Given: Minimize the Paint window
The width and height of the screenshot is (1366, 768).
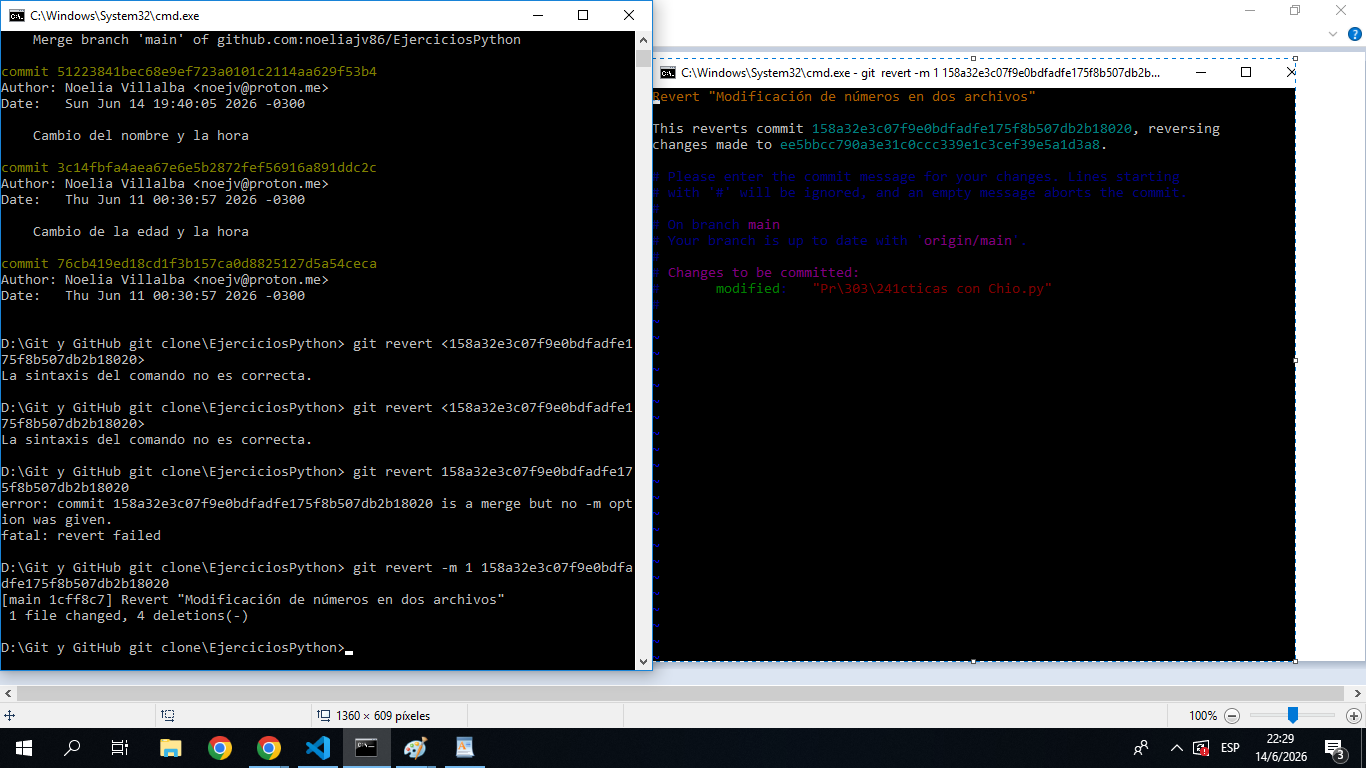Looking at the screenshot, I should [1250, 10].
